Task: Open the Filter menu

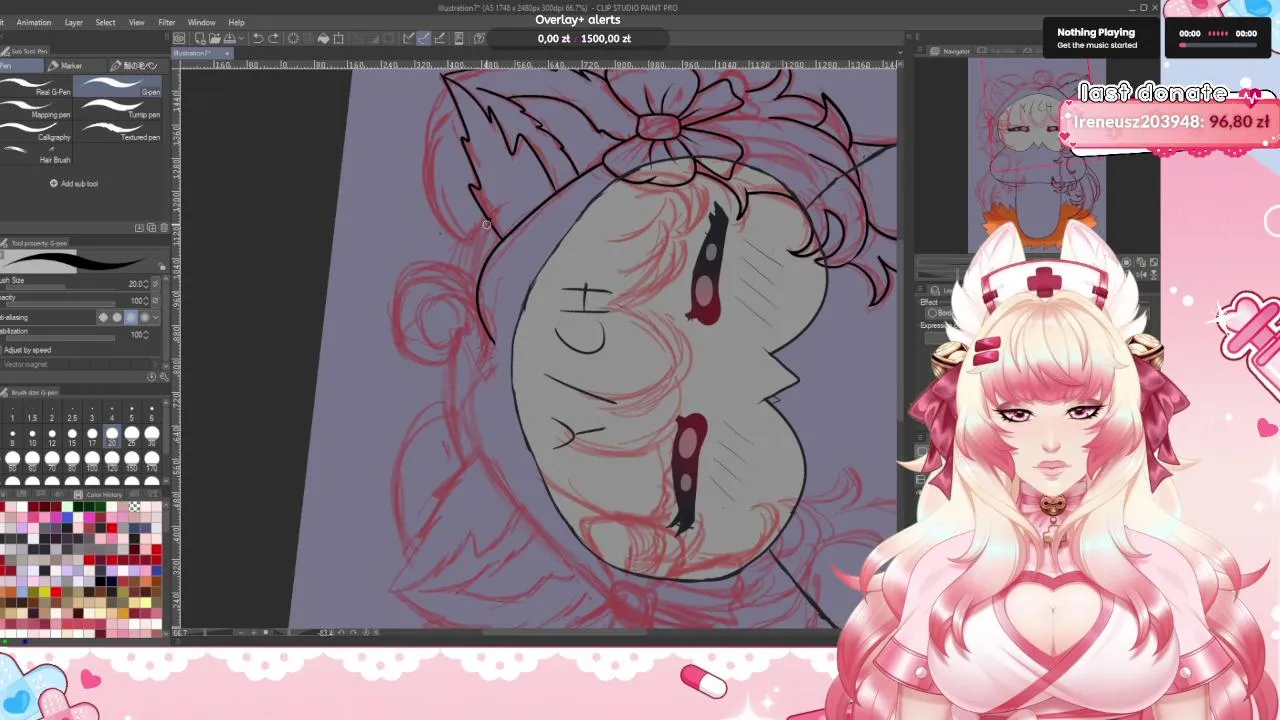Action: (166, 22)
